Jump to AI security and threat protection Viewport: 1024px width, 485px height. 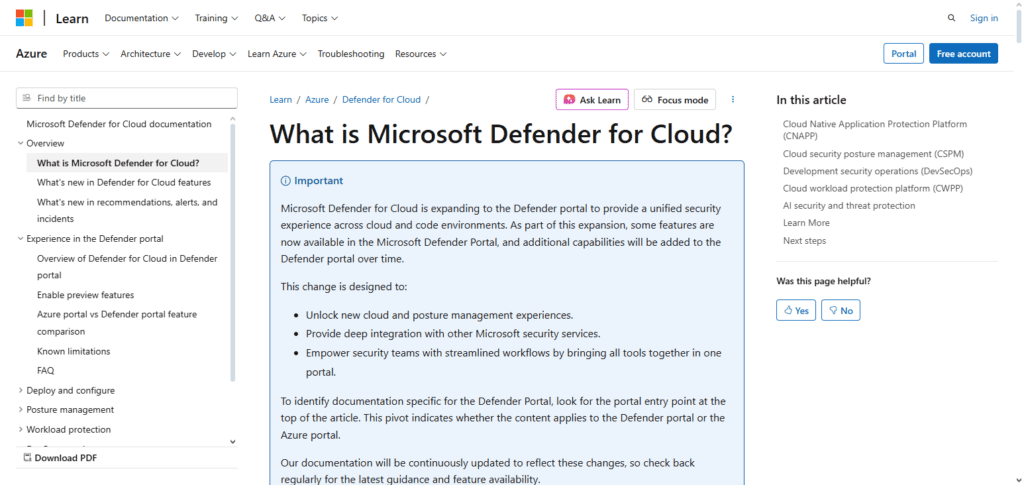(849, 206)
